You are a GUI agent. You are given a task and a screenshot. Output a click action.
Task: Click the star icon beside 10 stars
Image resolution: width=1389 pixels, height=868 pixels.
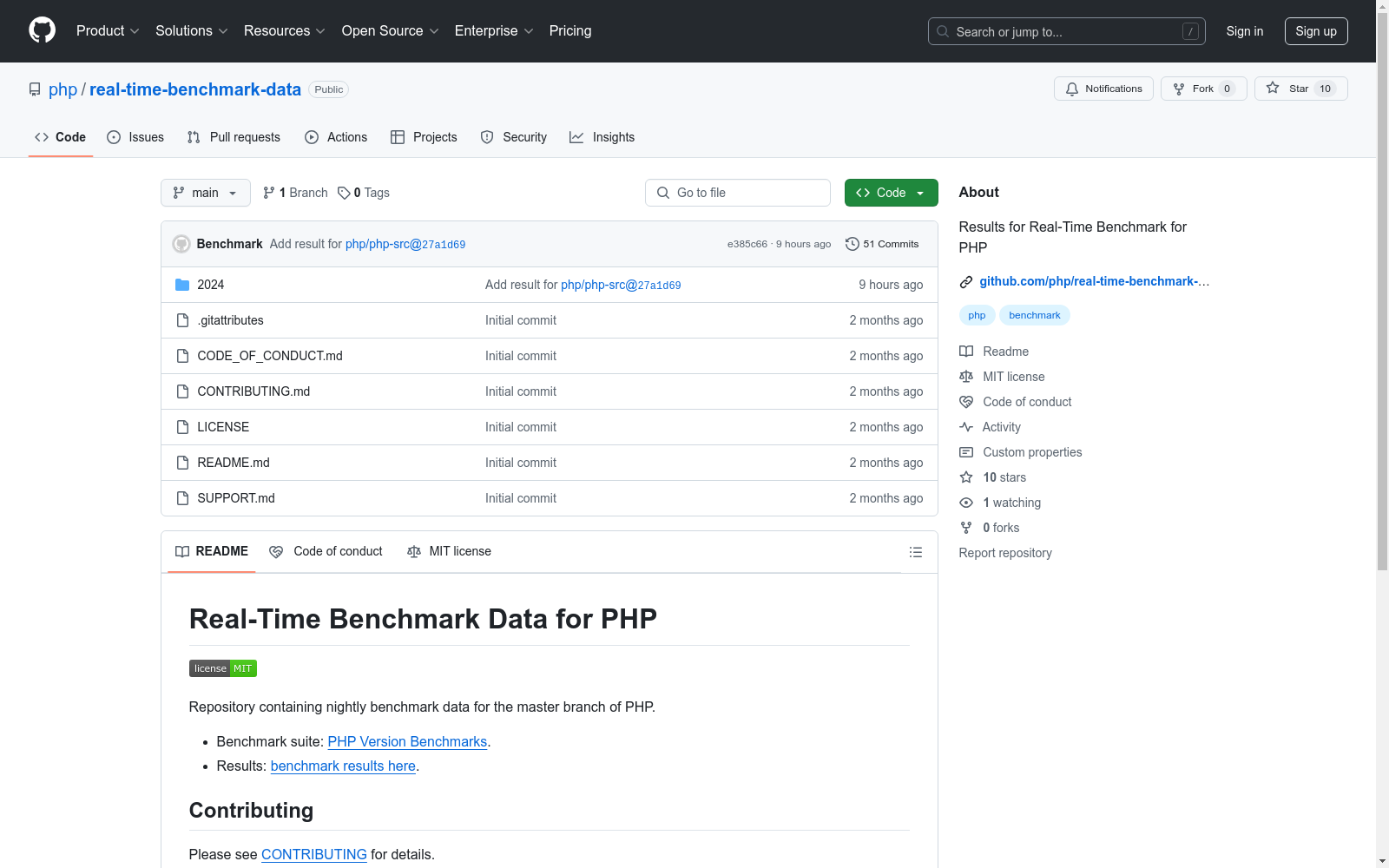(x=966, y=477)
